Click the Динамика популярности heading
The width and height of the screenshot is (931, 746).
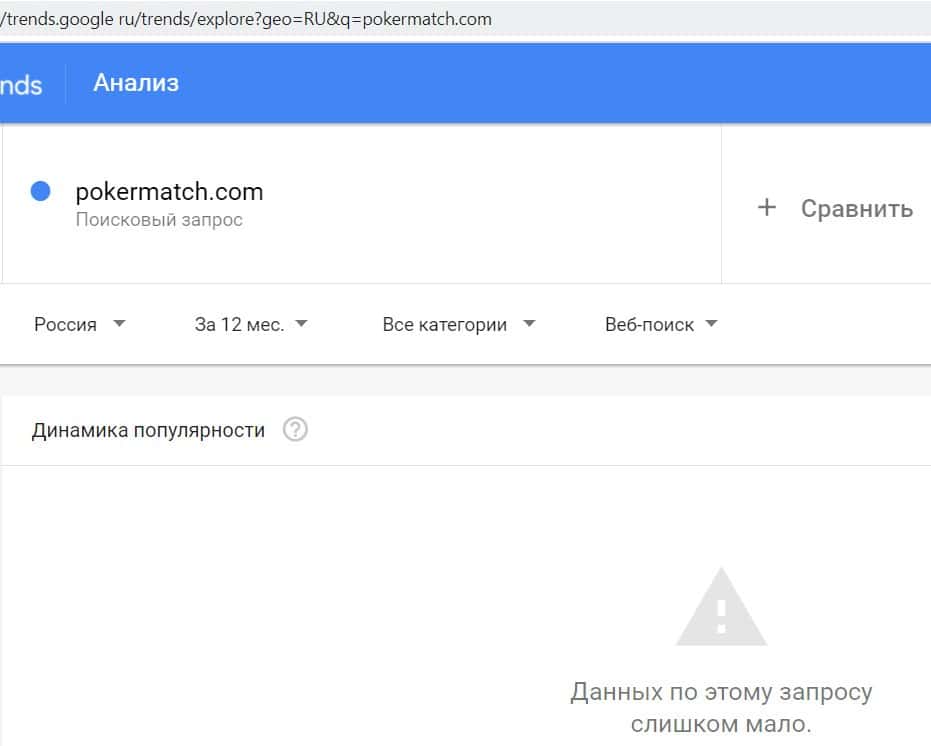149,430
